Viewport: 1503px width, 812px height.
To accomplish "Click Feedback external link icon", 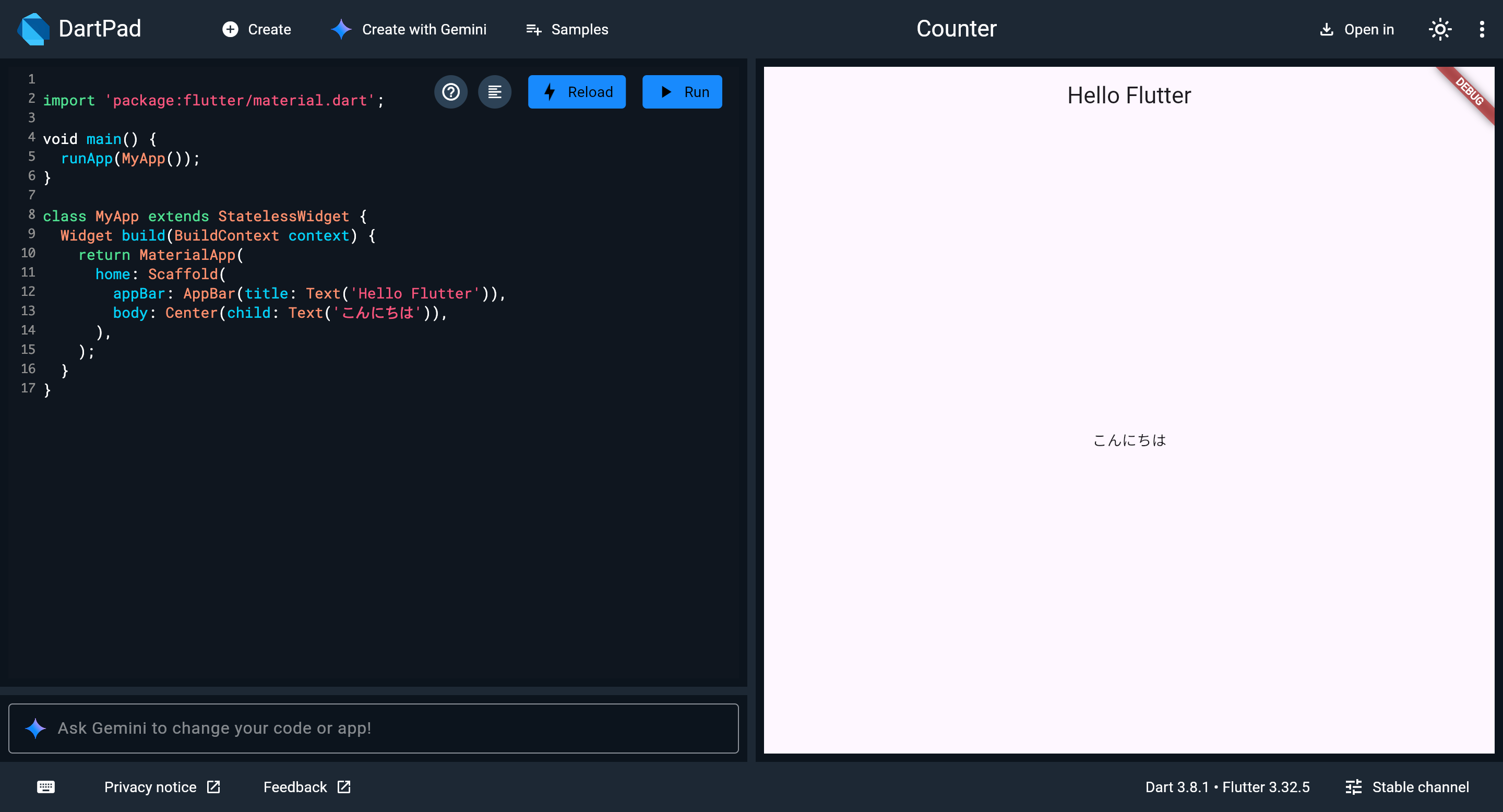I will click(344, 787).
